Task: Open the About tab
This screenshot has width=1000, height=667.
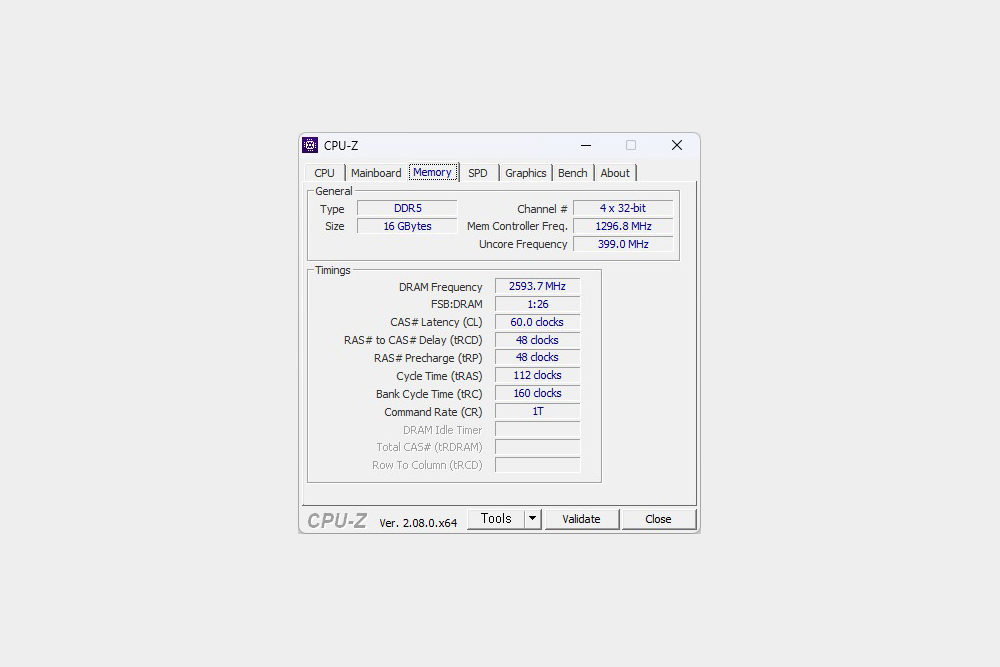Action: (x=615, y=173)
